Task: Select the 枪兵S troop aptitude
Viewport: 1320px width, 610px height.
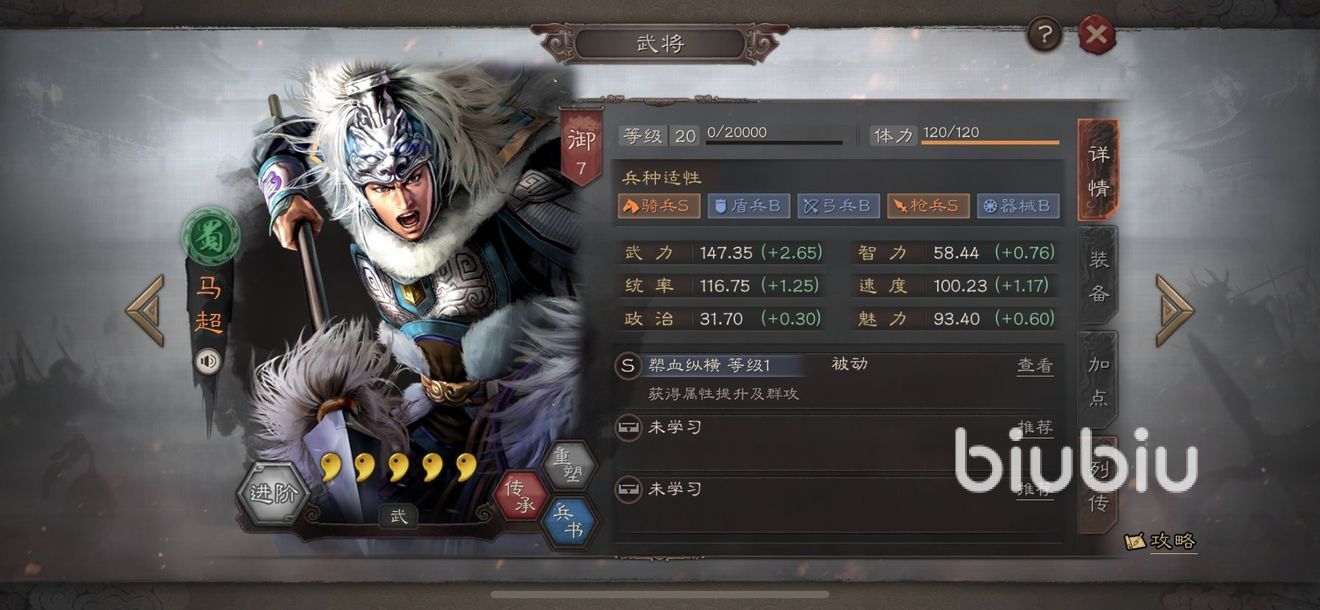Action: click(927, 206)
